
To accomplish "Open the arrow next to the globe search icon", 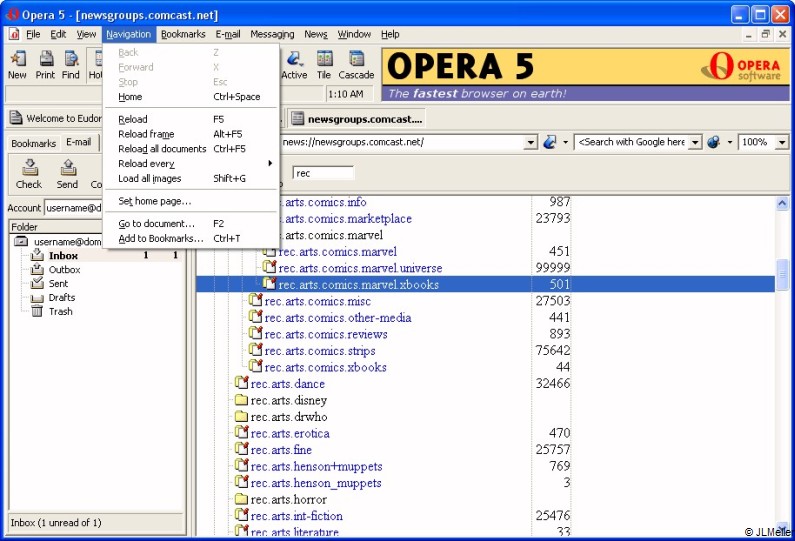I will (730, 142).
